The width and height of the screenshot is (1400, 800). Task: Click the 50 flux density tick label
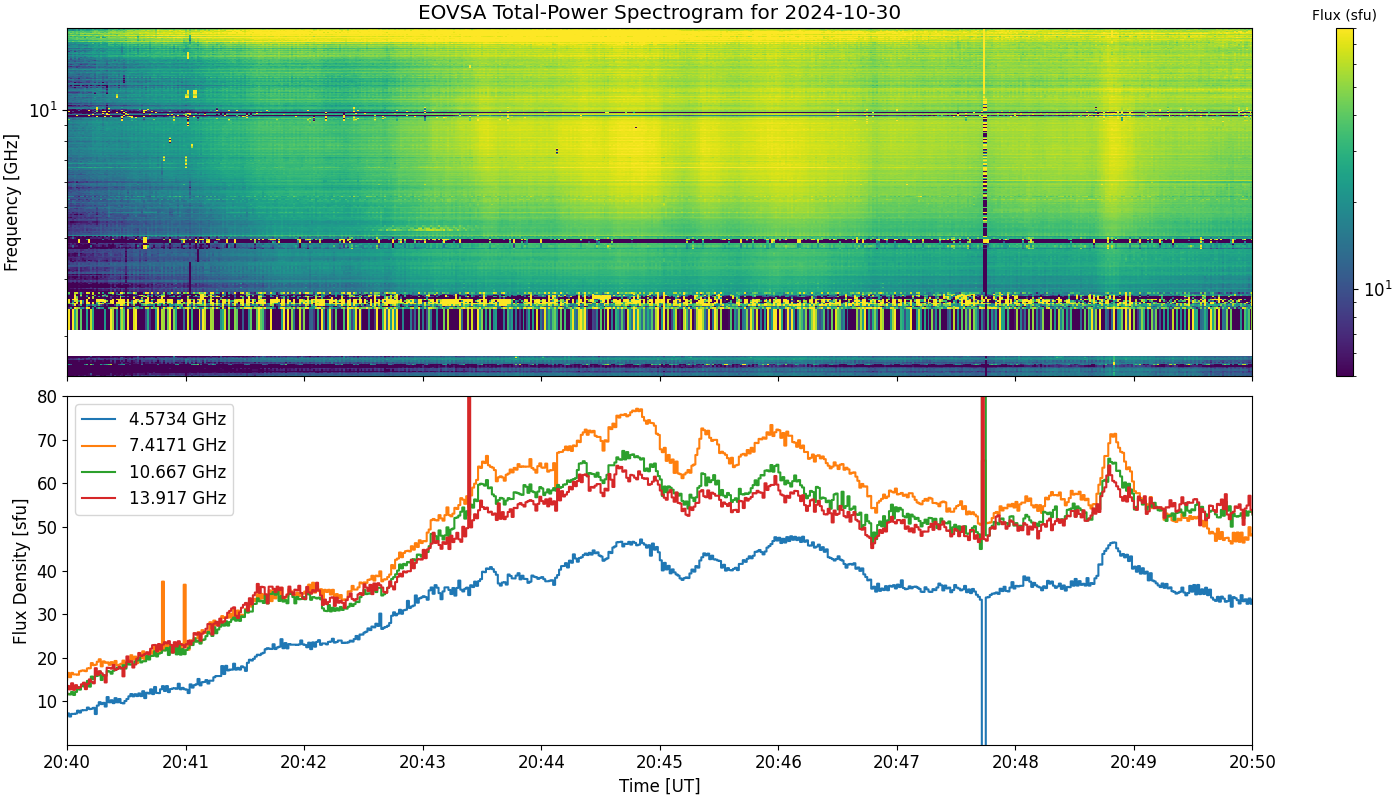point(48,527)
